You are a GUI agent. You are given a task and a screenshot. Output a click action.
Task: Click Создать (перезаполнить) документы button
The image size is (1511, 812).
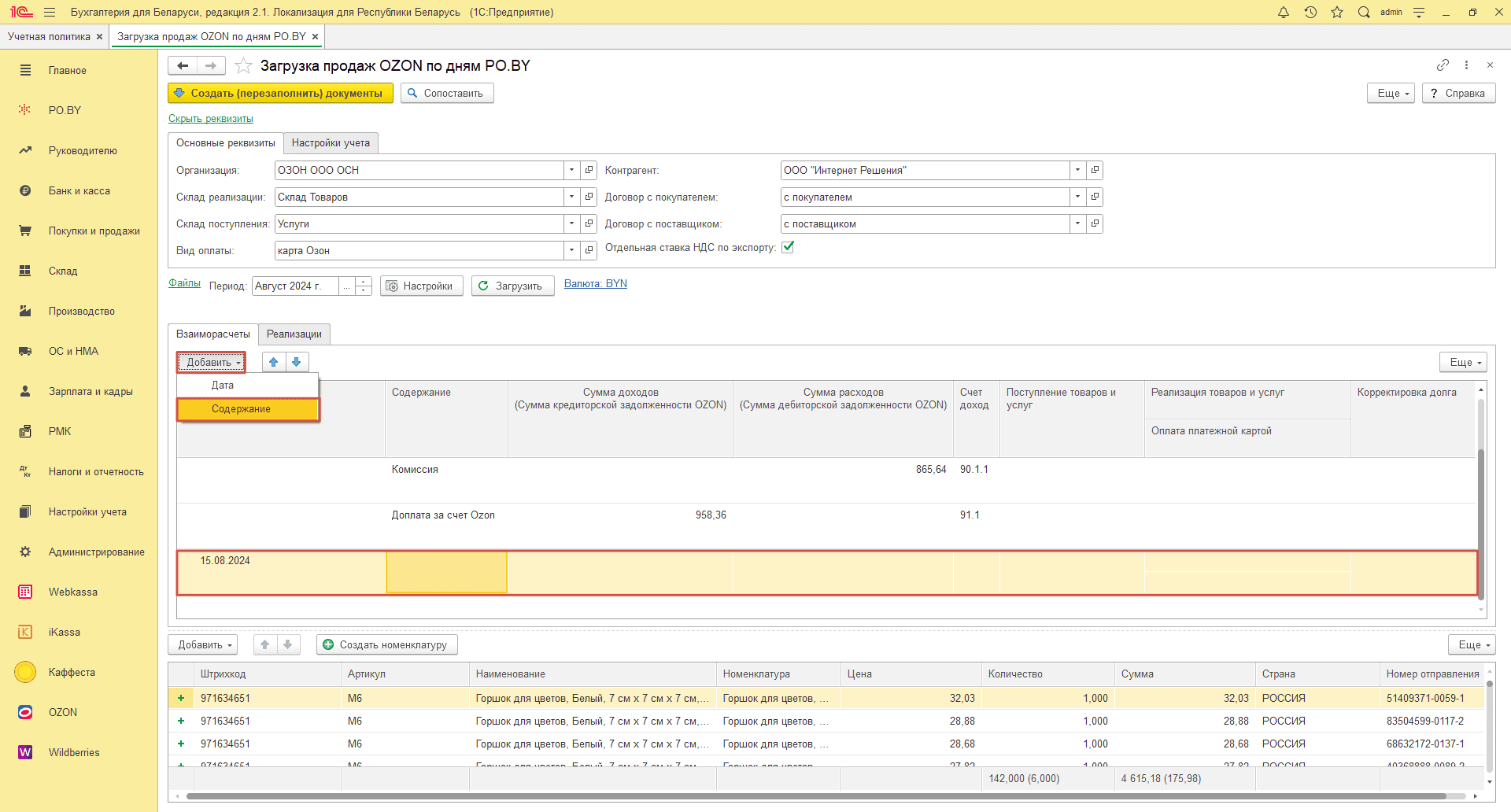pos(280,93)
